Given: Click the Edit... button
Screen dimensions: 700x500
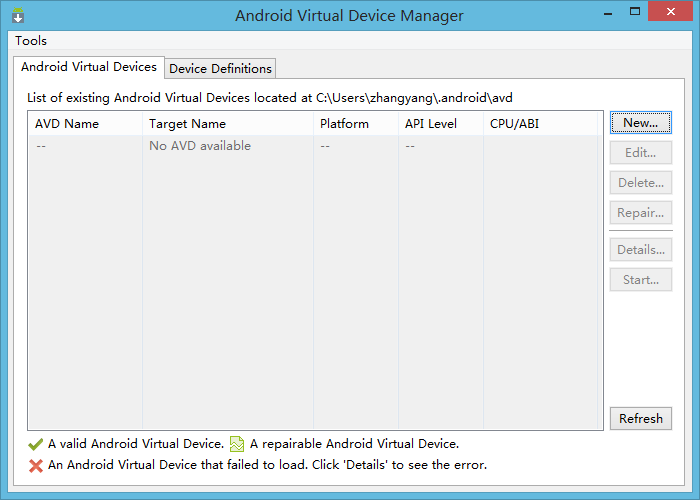Looking at the screenshot, I should 640,153.
